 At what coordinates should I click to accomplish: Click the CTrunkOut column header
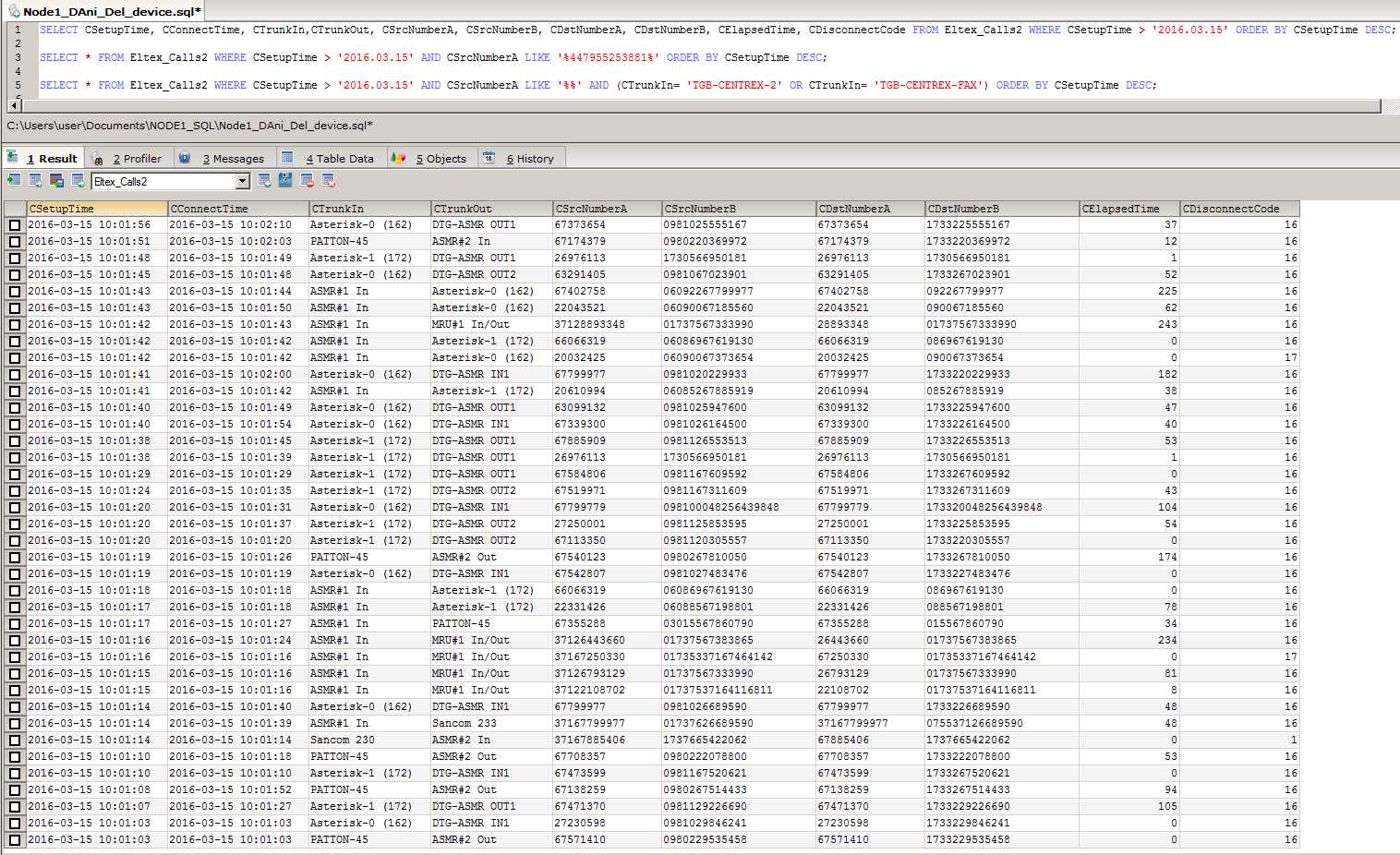[x=491, y=209]
